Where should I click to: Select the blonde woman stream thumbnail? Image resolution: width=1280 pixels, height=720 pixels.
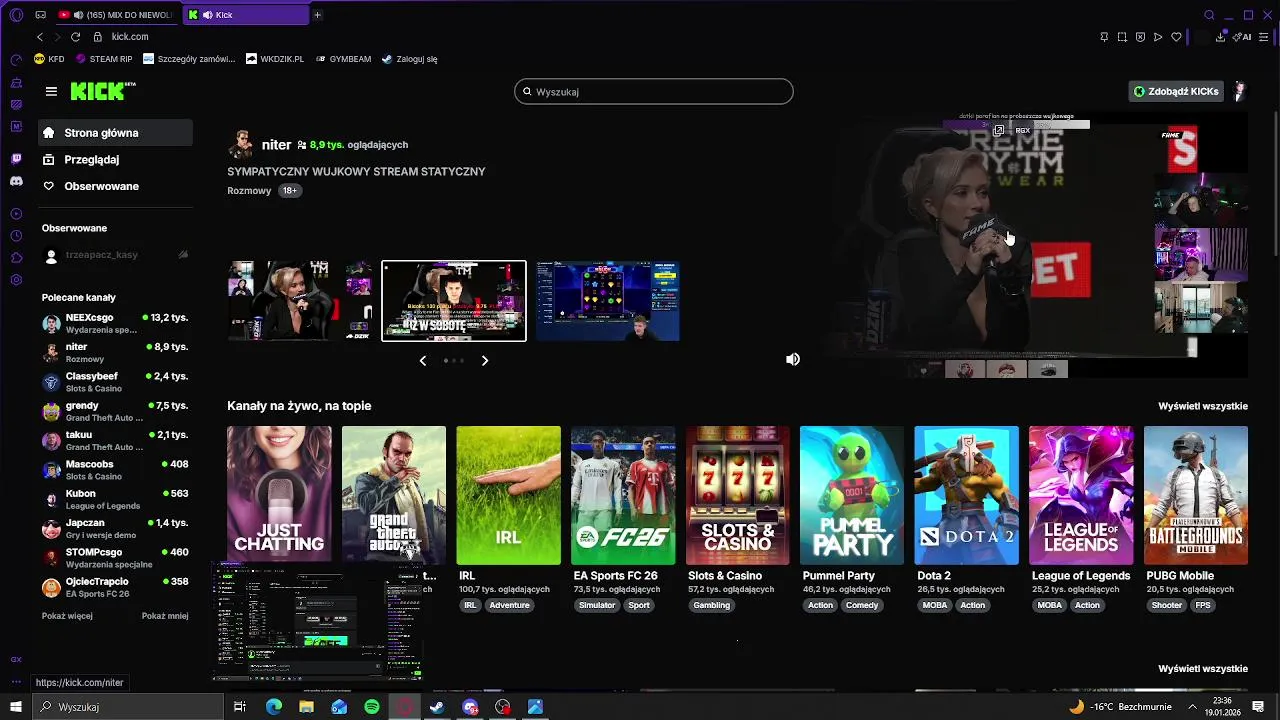[300, 301]
